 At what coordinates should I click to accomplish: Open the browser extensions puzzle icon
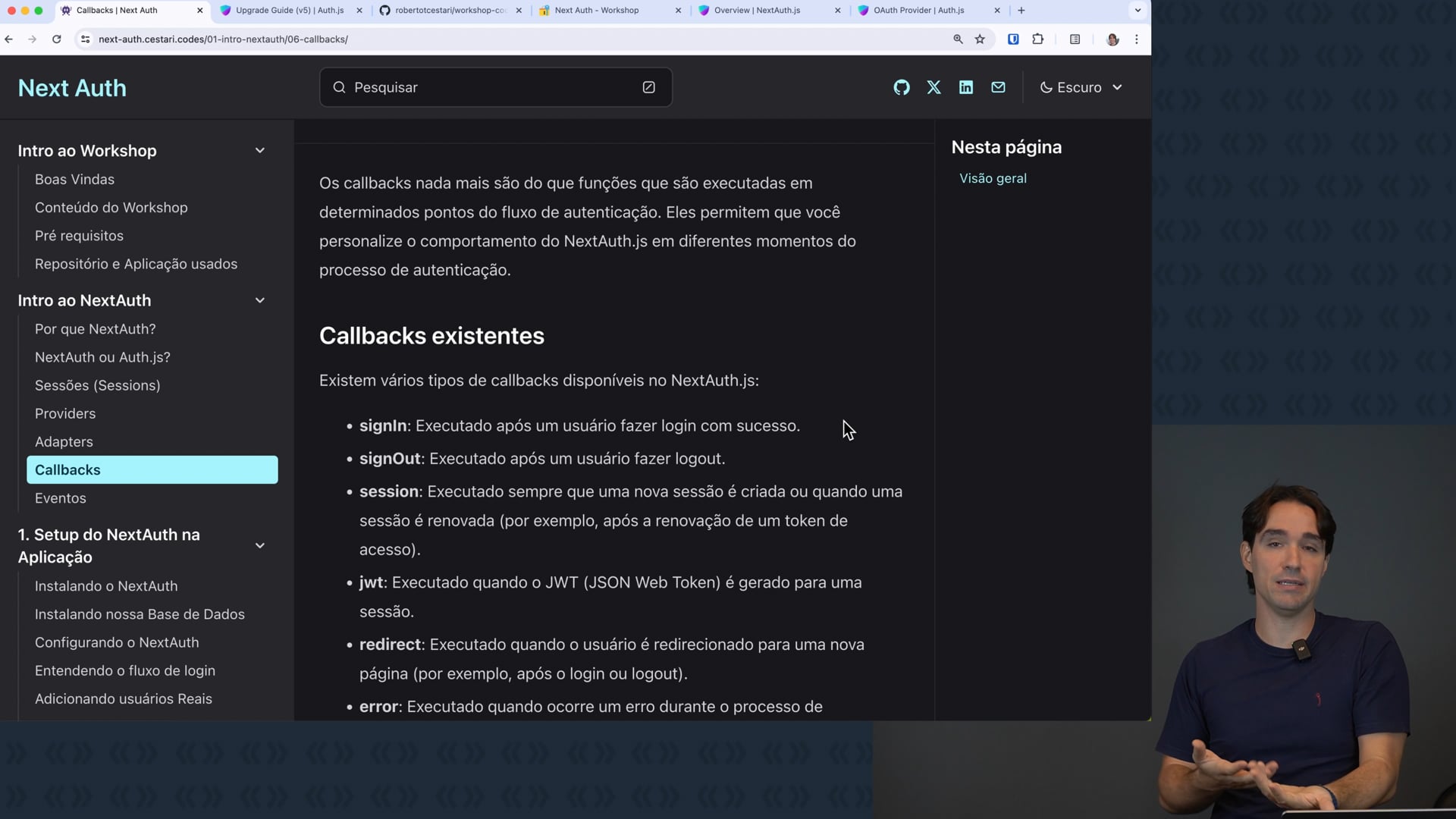point(1037,39)
